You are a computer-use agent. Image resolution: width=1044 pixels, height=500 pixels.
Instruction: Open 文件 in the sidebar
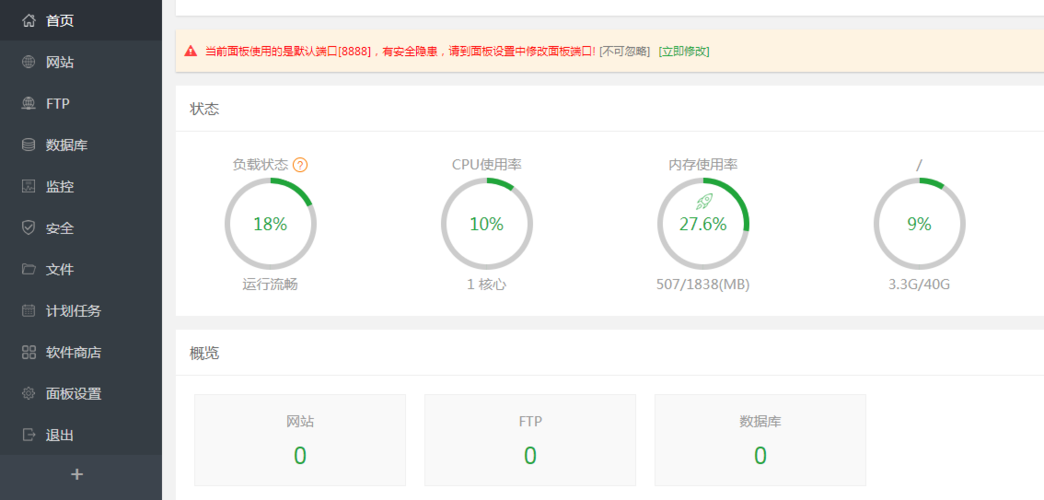81,269
